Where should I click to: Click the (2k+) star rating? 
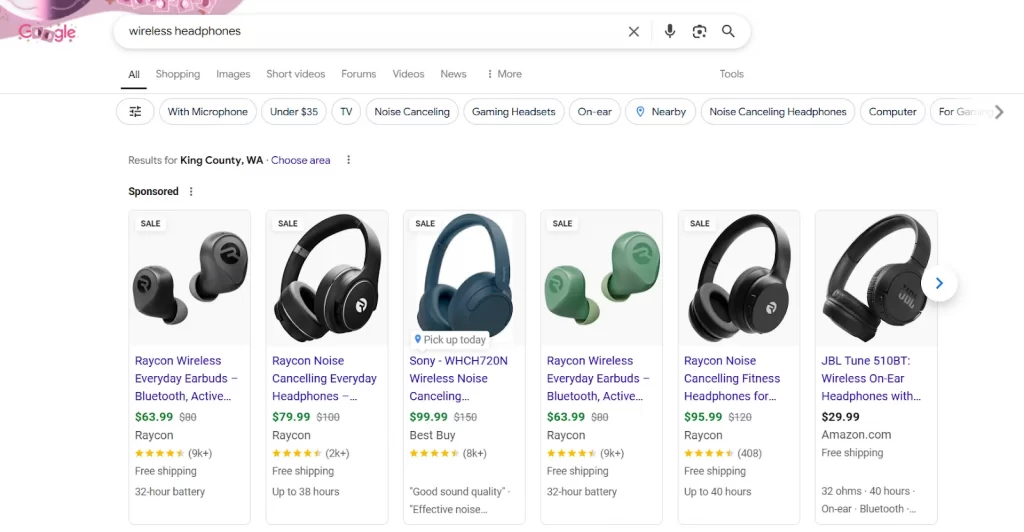(x=311, y=453)
